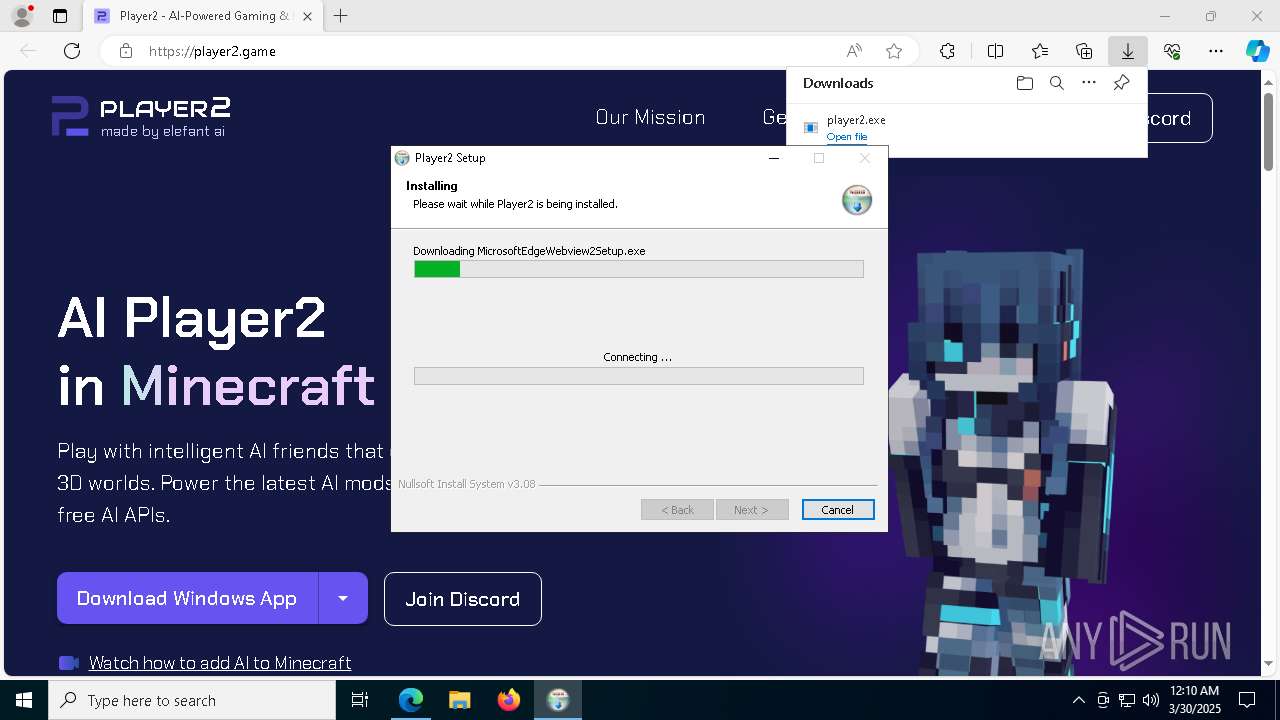Screen dimensions: 1280x720
Task: Open the Copilot sidebar icon
Action: click(x=1257, y=51)
